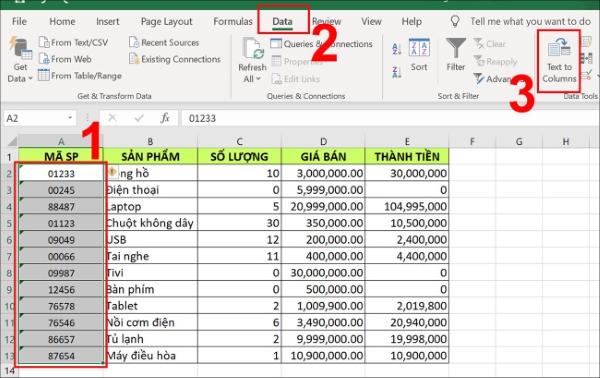Toggle the Filter funnel button
The height and width of the screenshot is (378, 600).
coord(455,55)
